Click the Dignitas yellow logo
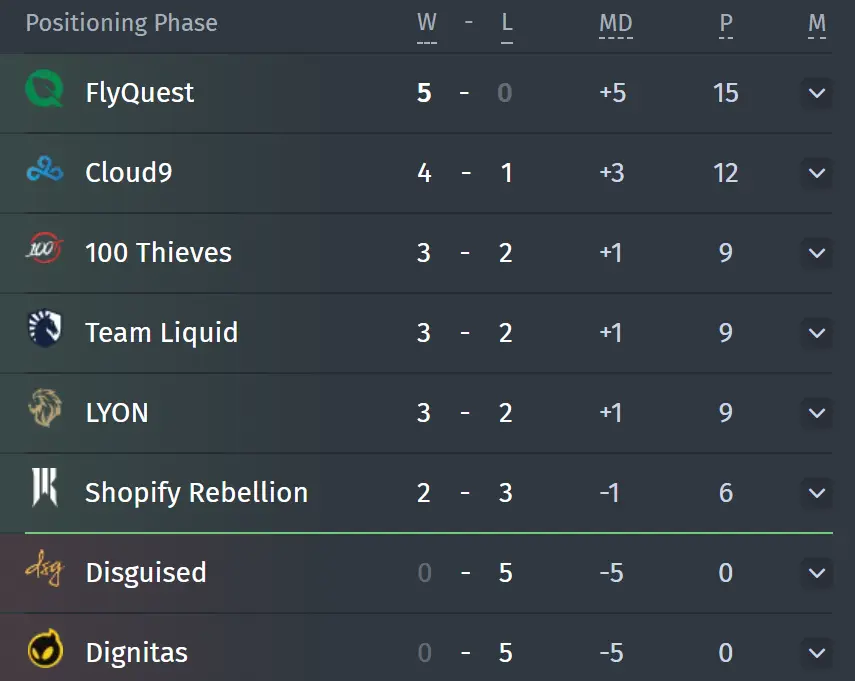This screenshot has width=855, height=681. click(x=45, y=648)
